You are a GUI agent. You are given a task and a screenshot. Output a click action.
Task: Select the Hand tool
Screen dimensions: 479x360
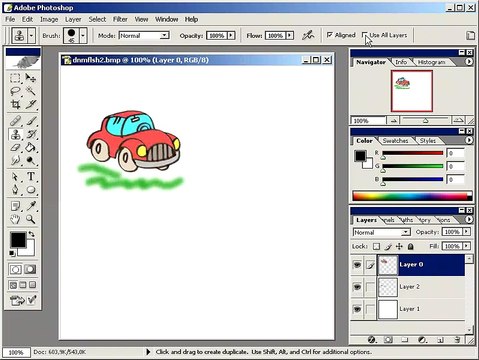pyautogui.click(x=15, y=219)
